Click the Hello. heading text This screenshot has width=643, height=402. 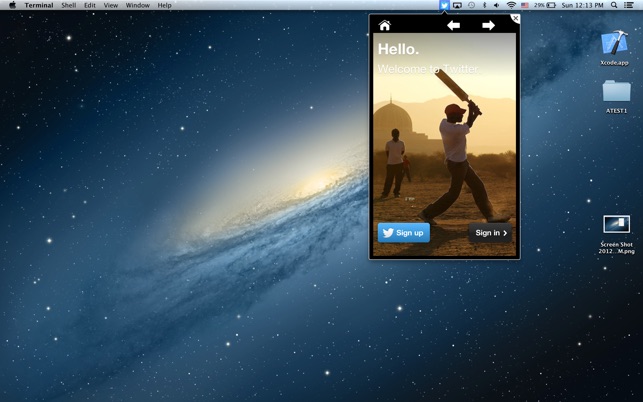(x=398, y=49)
